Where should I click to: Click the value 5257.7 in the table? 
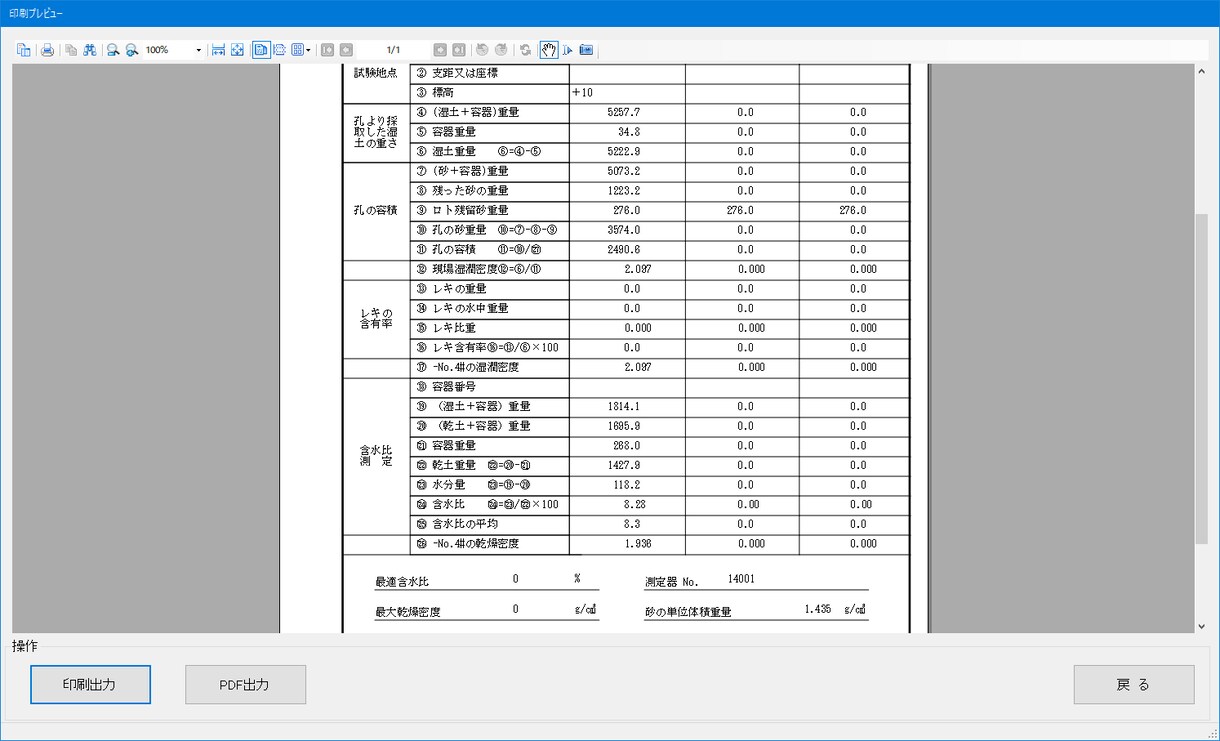click(623, 113)
